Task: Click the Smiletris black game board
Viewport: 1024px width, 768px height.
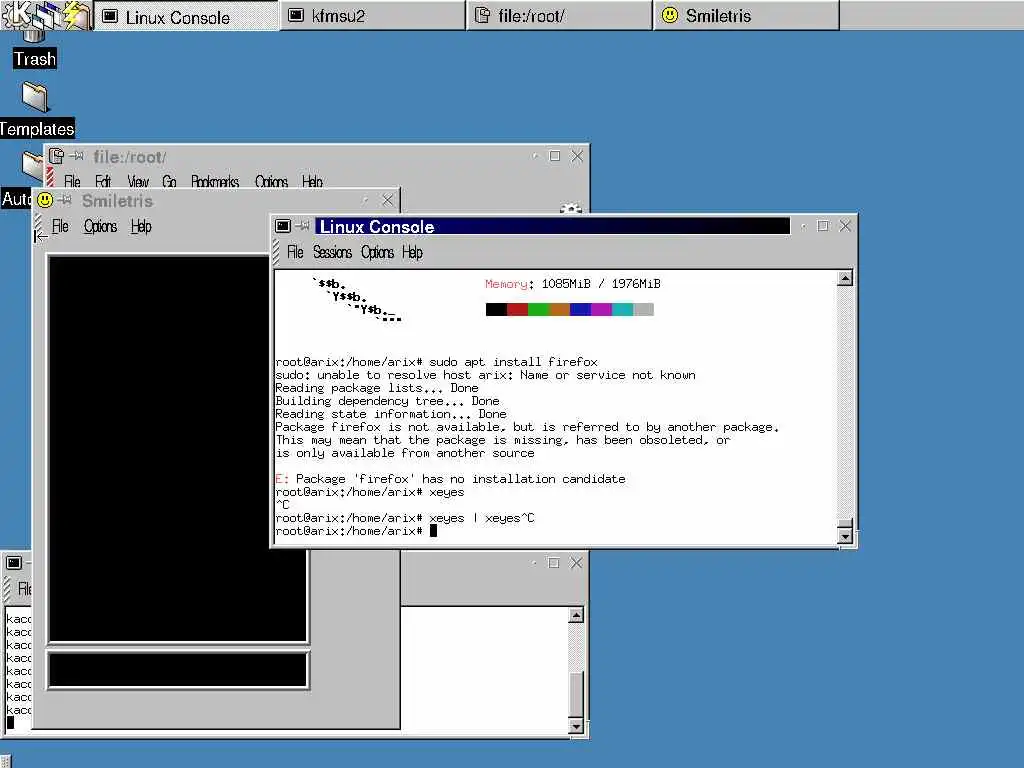Action: coord(178,449)
